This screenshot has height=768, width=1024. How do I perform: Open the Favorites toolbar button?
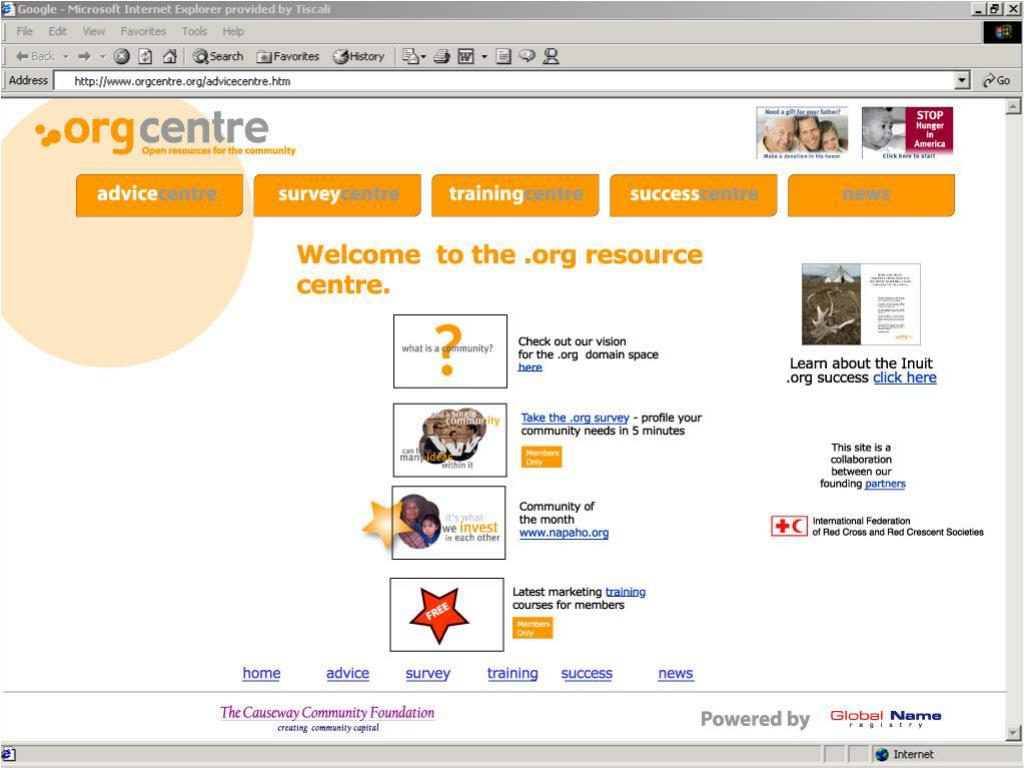click(288, 56)
